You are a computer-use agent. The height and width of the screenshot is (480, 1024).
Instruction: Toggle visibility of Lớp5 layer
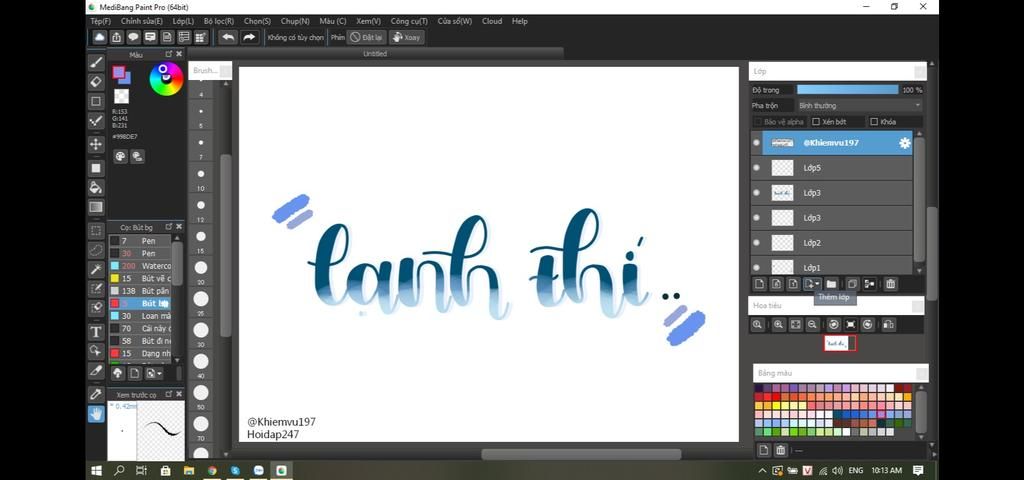coord(756,168)
